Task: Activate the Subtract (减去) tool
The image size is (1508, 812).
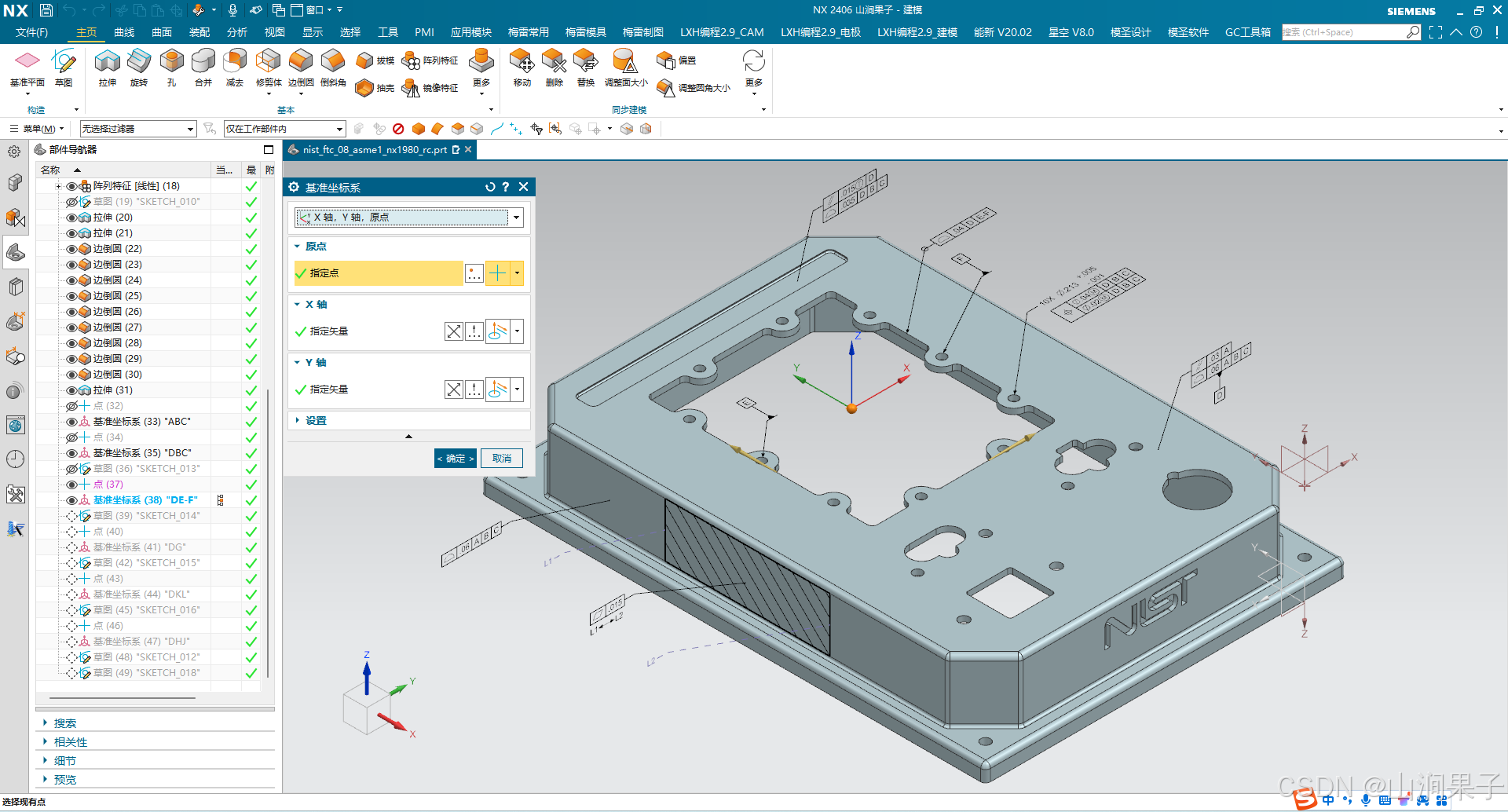Action: coord(235,67)
